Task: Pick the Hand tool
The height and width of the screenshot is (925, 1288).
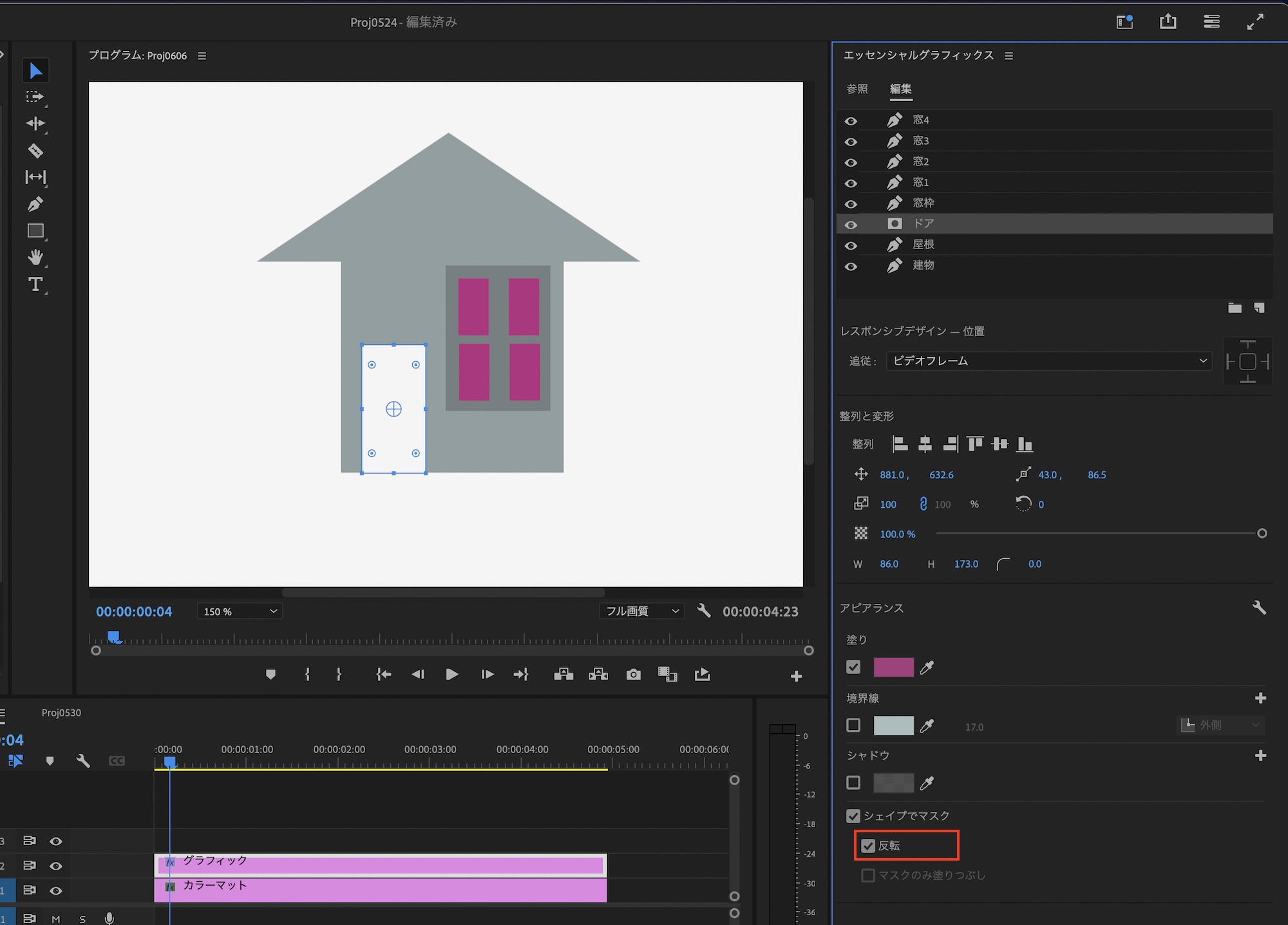Action: click(35, 257)
